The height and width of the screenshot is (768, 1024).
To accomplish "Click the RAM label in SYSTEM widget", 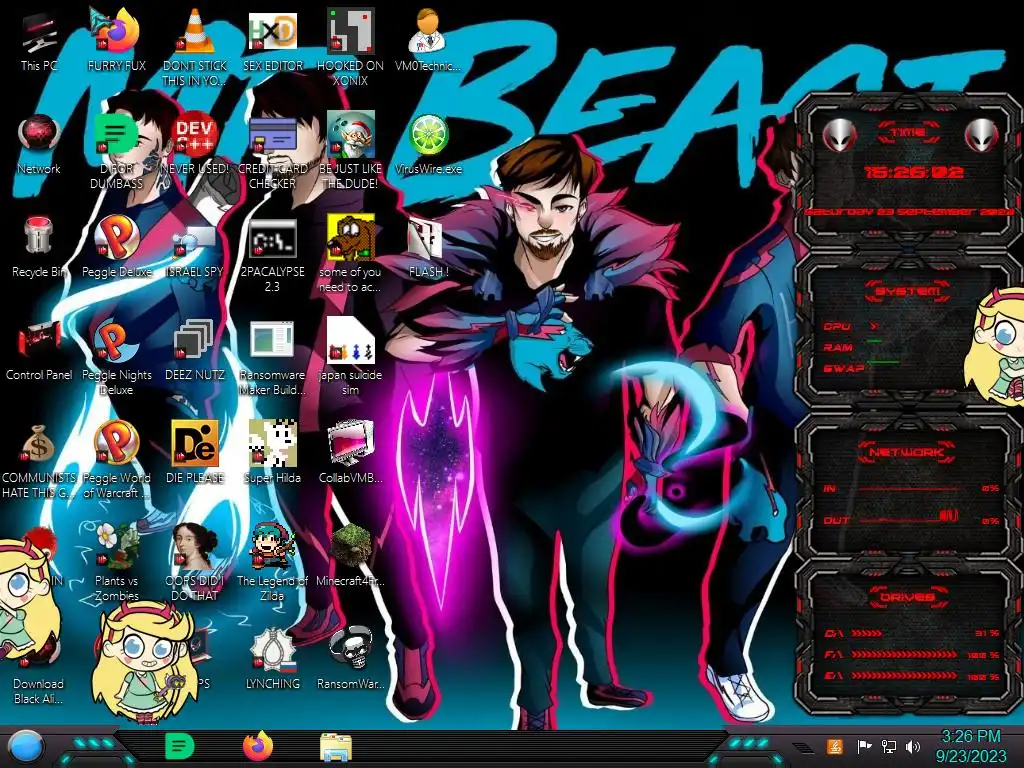I will point(838,347).
